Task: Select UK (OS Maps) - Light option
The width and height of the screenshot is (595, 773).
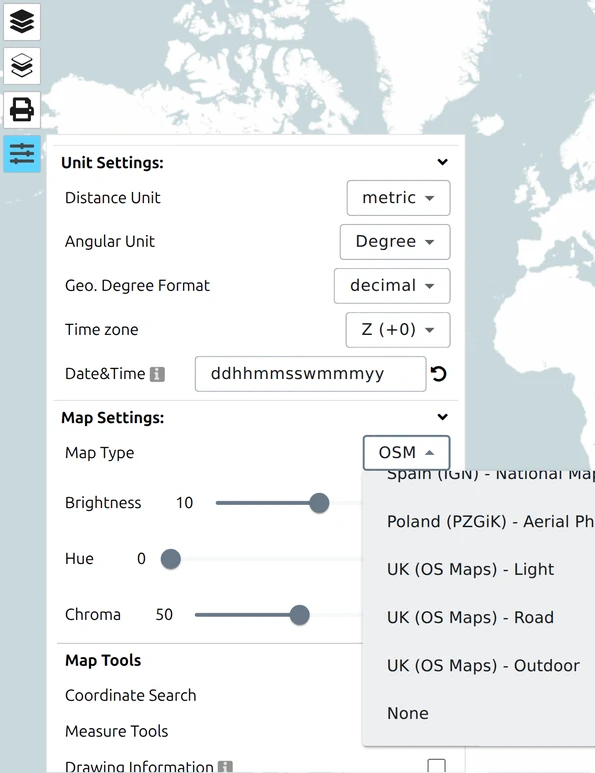Action: coord(479,569)
